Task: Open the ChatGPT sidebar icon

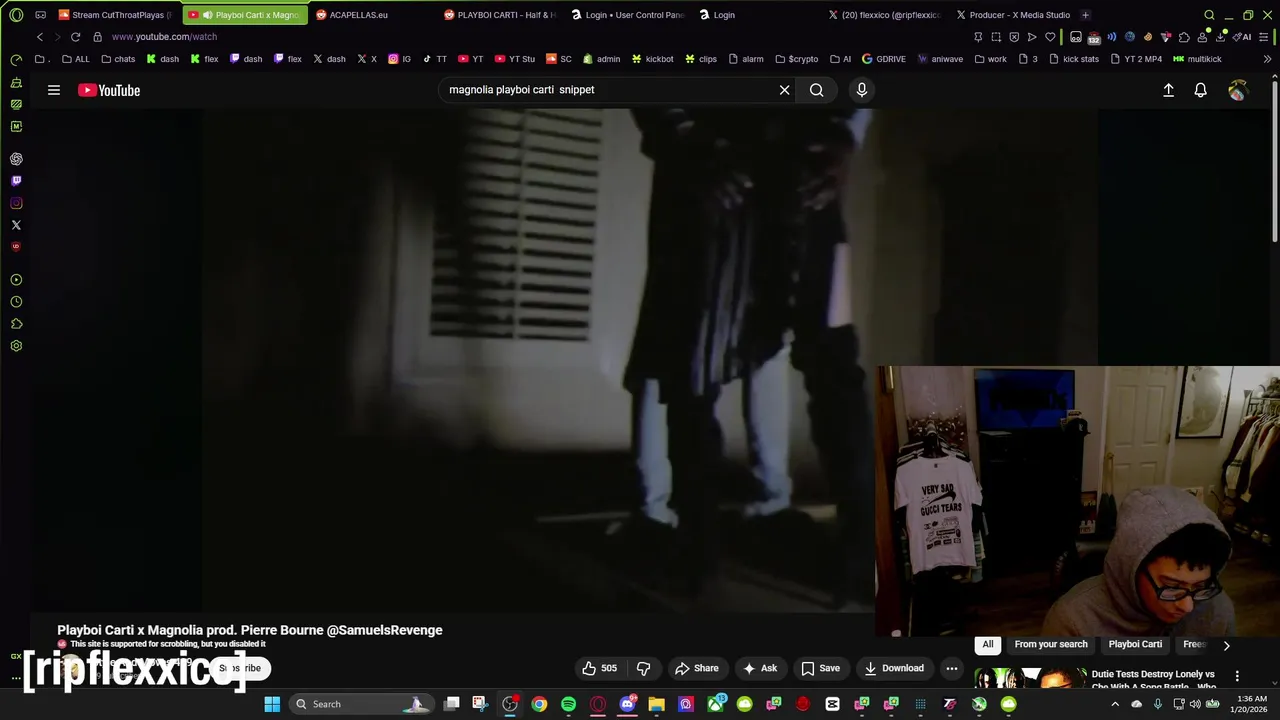Action: tap(16, 159)
